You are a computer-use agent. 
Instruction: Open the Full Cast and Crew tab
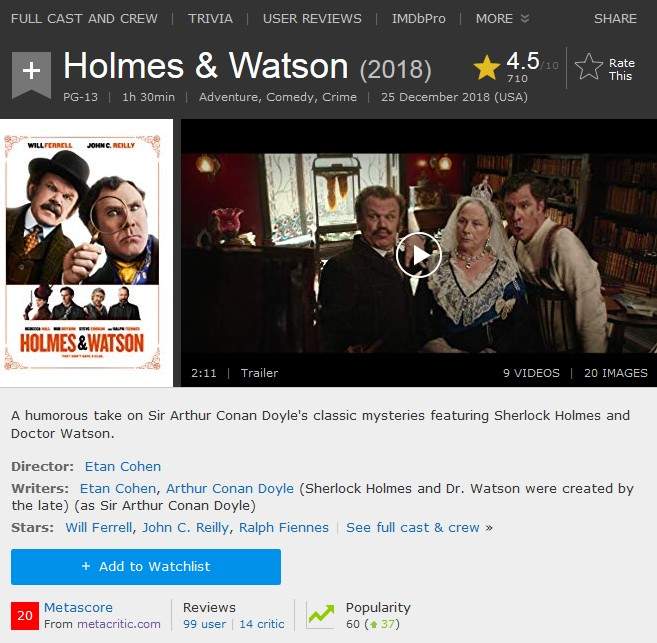pos(84,18)
